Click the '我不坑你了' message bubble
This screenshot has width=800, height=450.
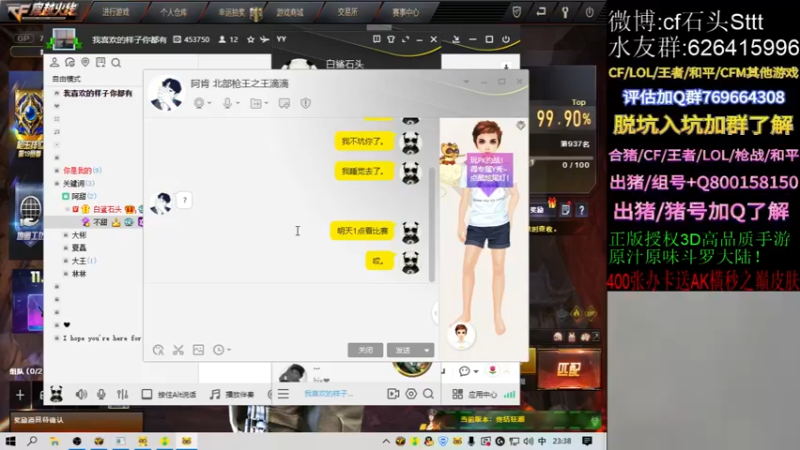pos(363,141)
